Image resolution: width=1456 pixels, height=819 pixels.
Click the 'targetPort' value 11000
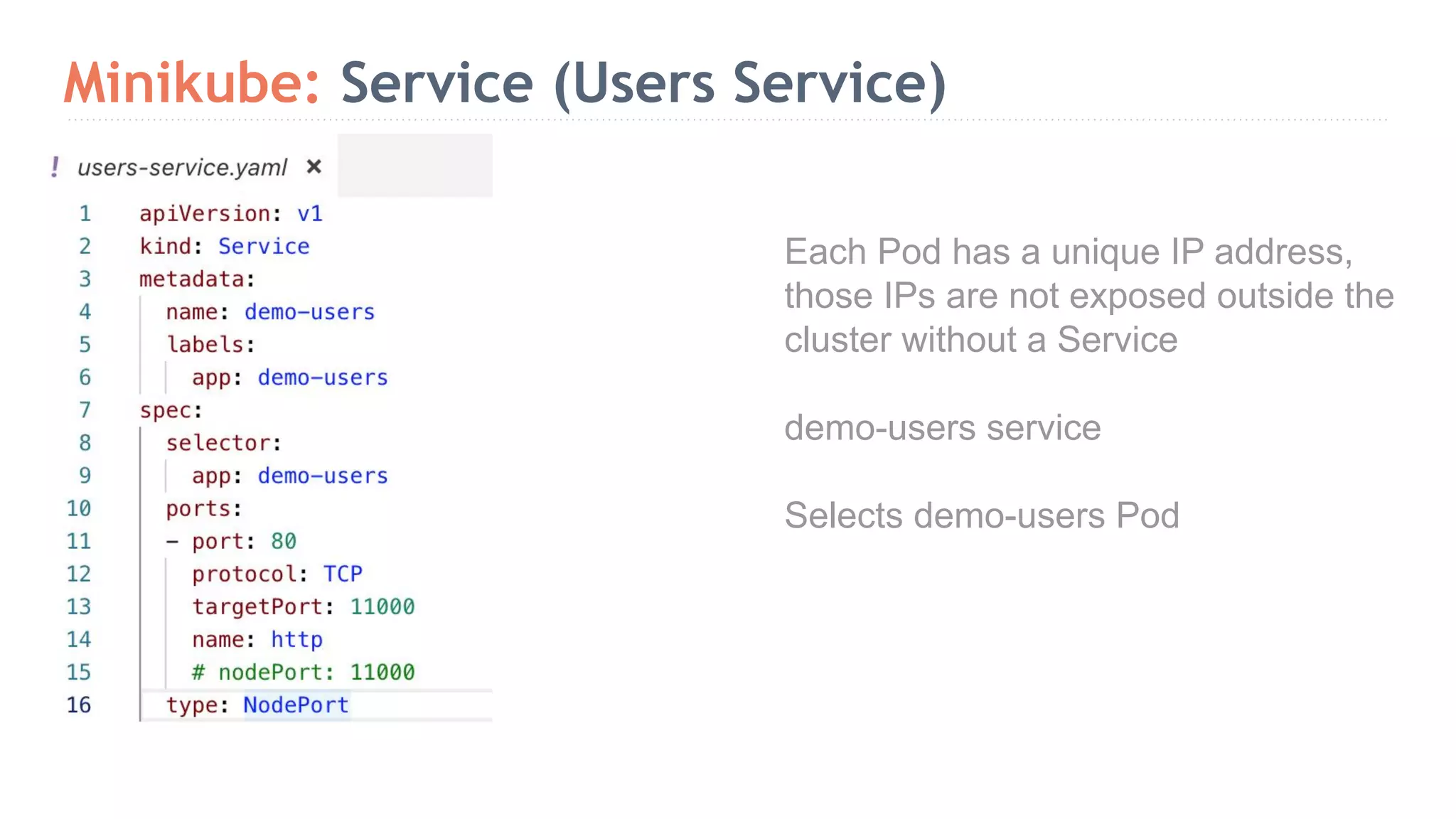(x=382, y=606)
